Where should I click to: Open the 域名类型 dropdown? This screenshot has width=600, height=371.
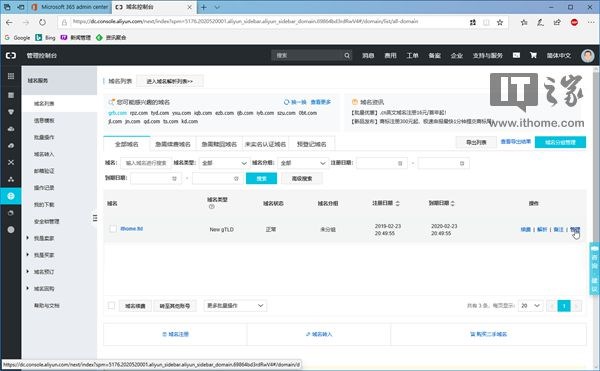pyautogui.click(x=224, y=163)
